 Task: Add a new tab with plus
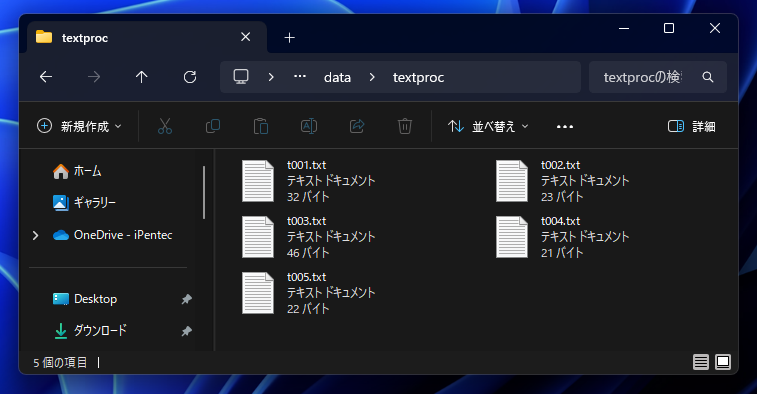289,38
